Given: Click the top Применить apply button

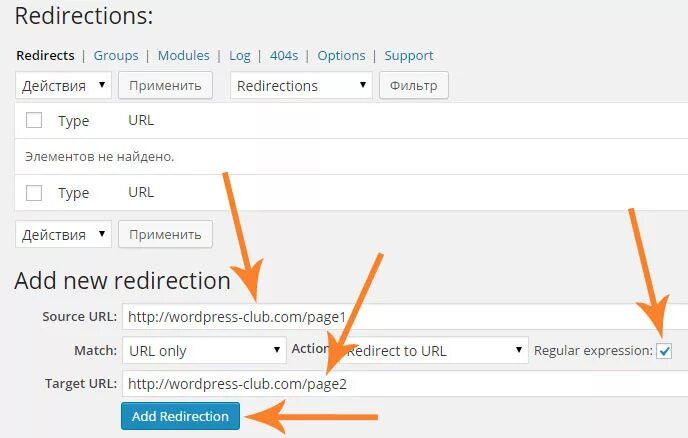Looking at the screenshot, I should (x=165, y=86).
